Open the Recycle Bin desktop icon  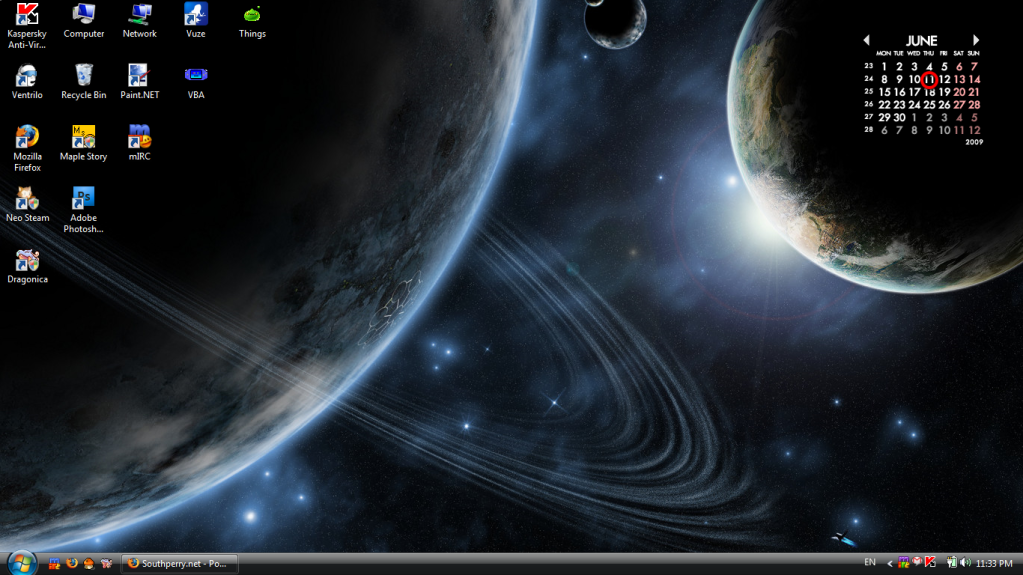tap(84, 82)
